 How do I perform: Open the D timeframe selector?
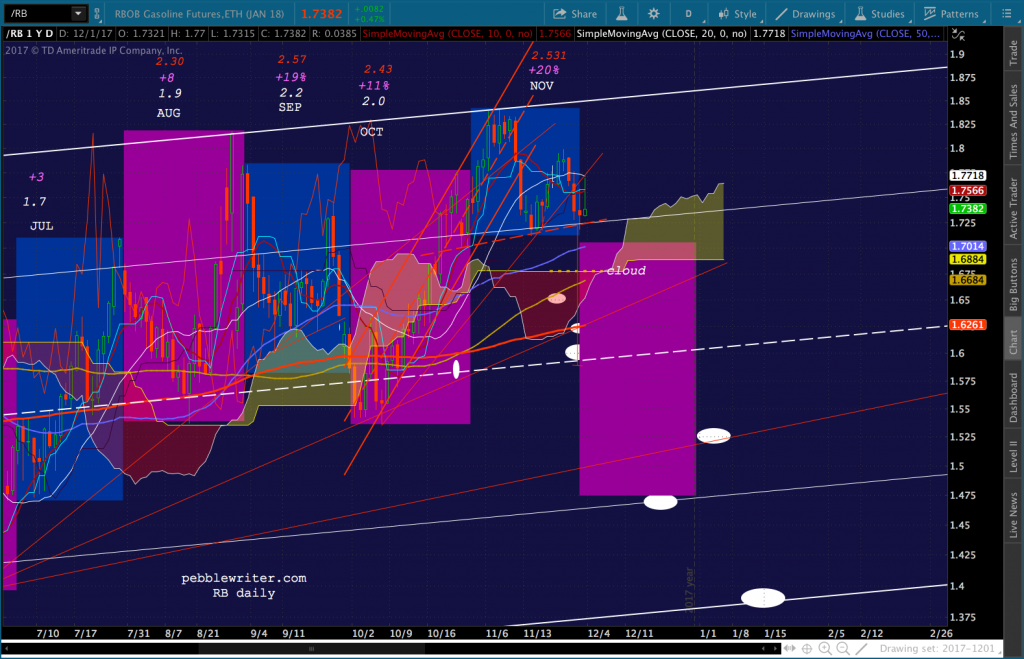[x=688, y=14]
